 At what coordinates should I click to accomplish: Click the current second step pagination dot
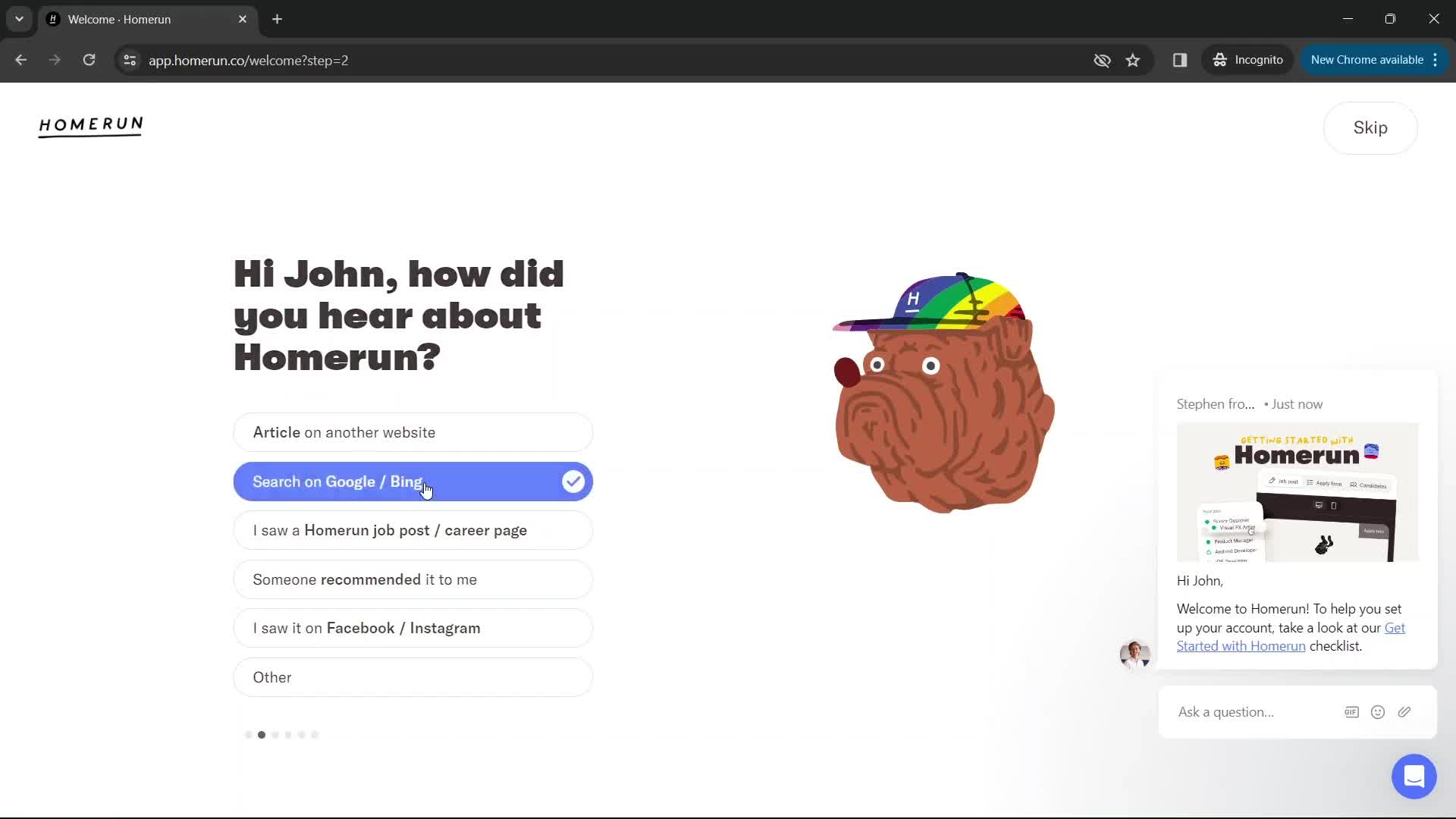262,735
